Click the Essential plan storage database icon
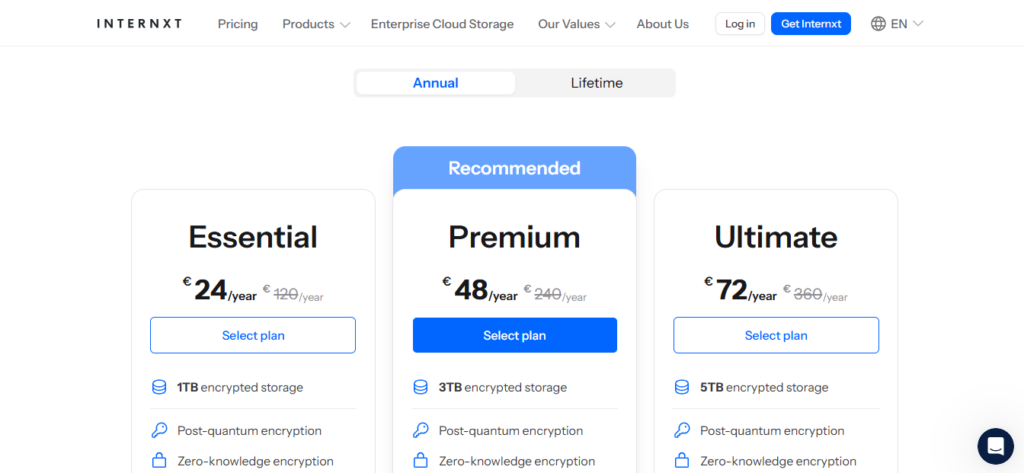The width and height of the screenshot is (1024, 473). [159, 387]
